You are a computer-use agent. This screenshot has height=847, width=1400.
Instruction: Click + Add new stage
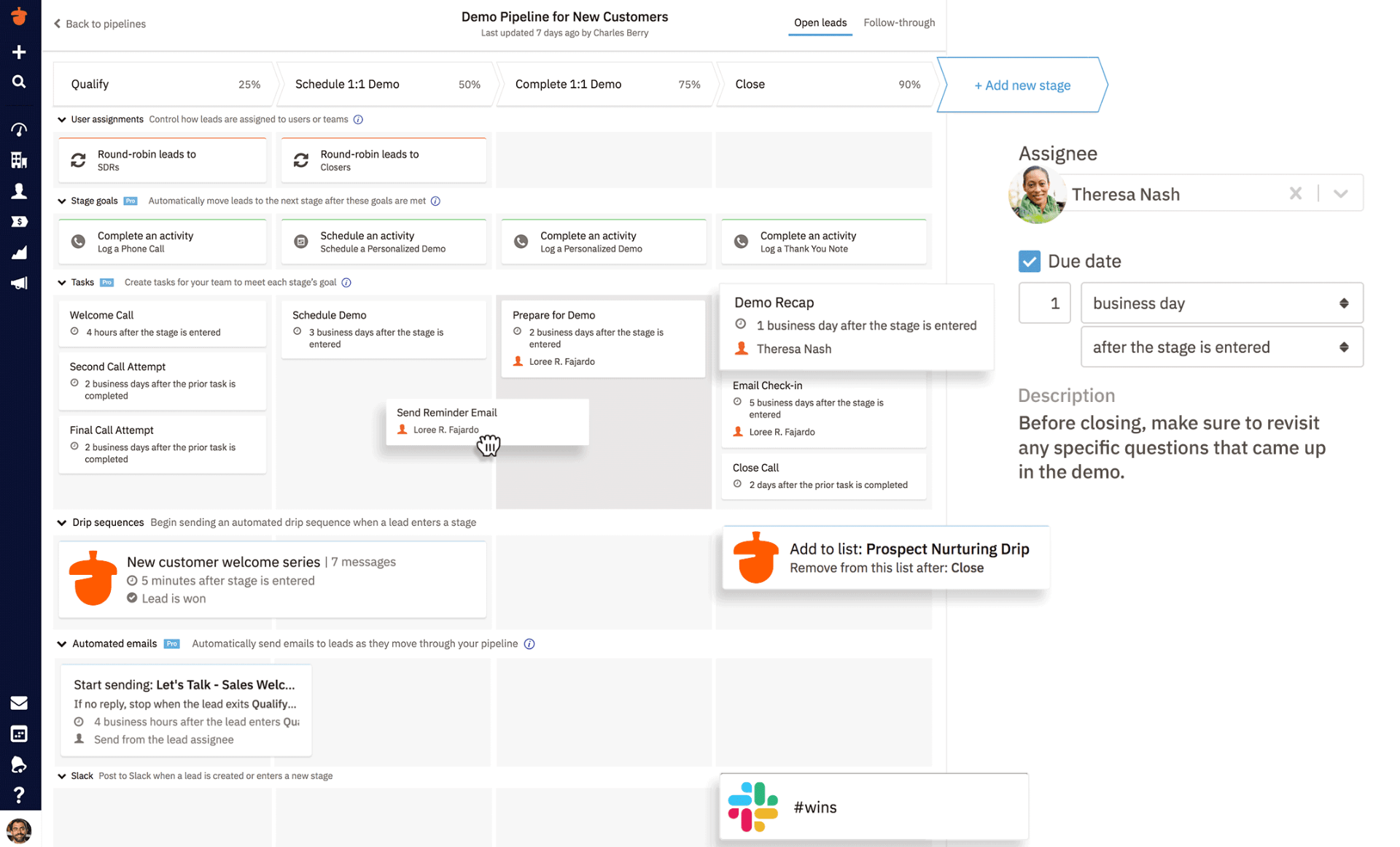coord(1022,85)
